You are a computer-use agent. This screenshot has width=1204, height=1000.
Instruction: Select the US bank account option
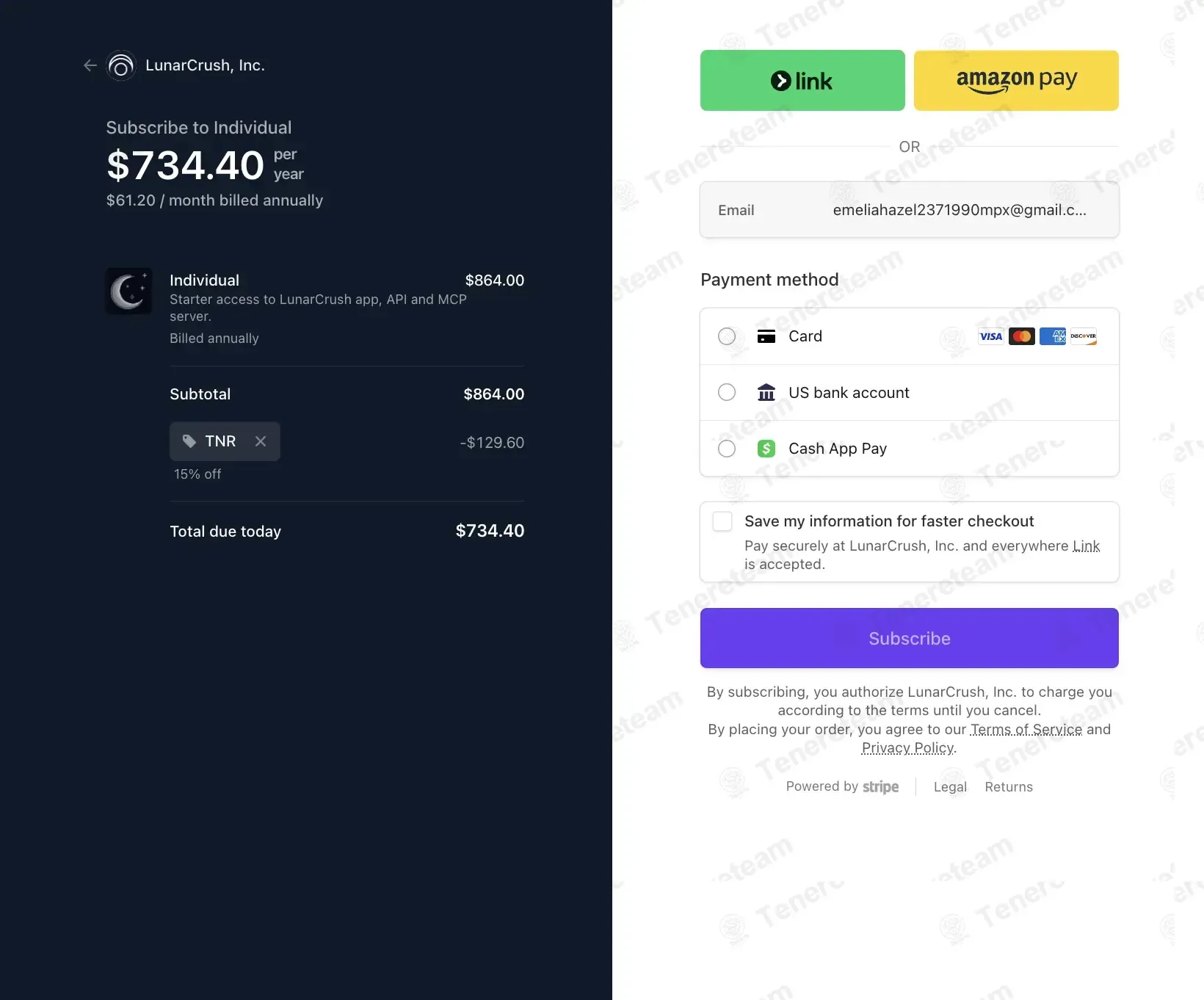click(x=727, y=393)
